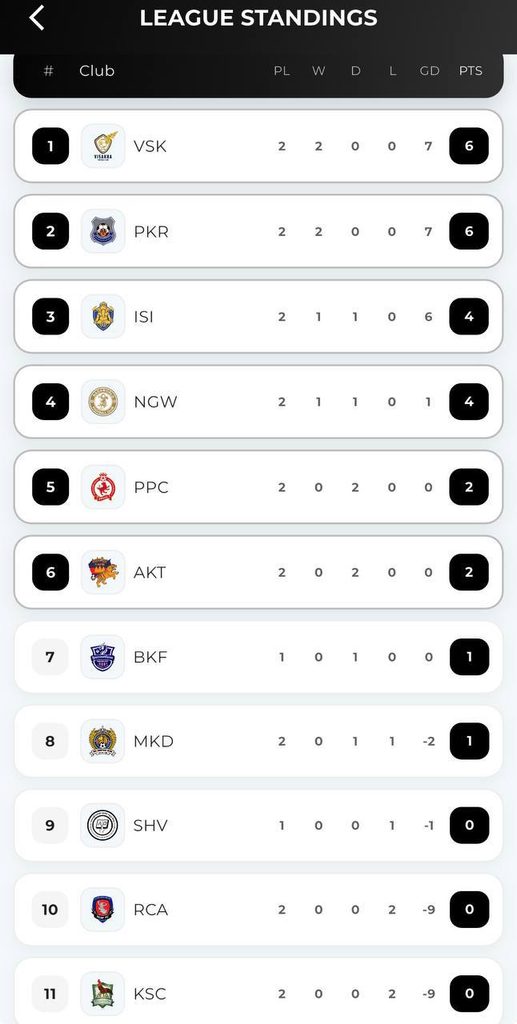Click the PTS column header
This screenshot has height=1024, width=517.
[x=470, y=71]
